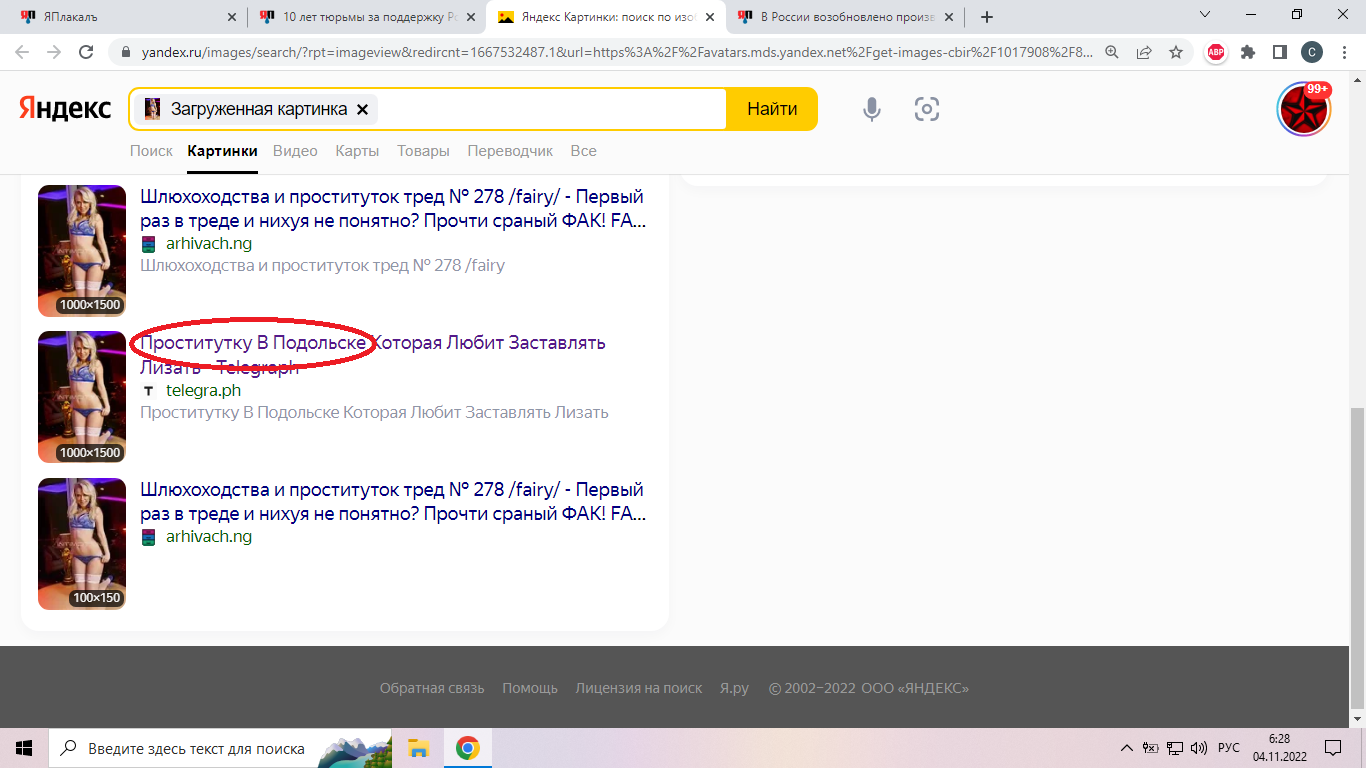Close the Яндекс Картинки tab

click(x=710, y=17)
